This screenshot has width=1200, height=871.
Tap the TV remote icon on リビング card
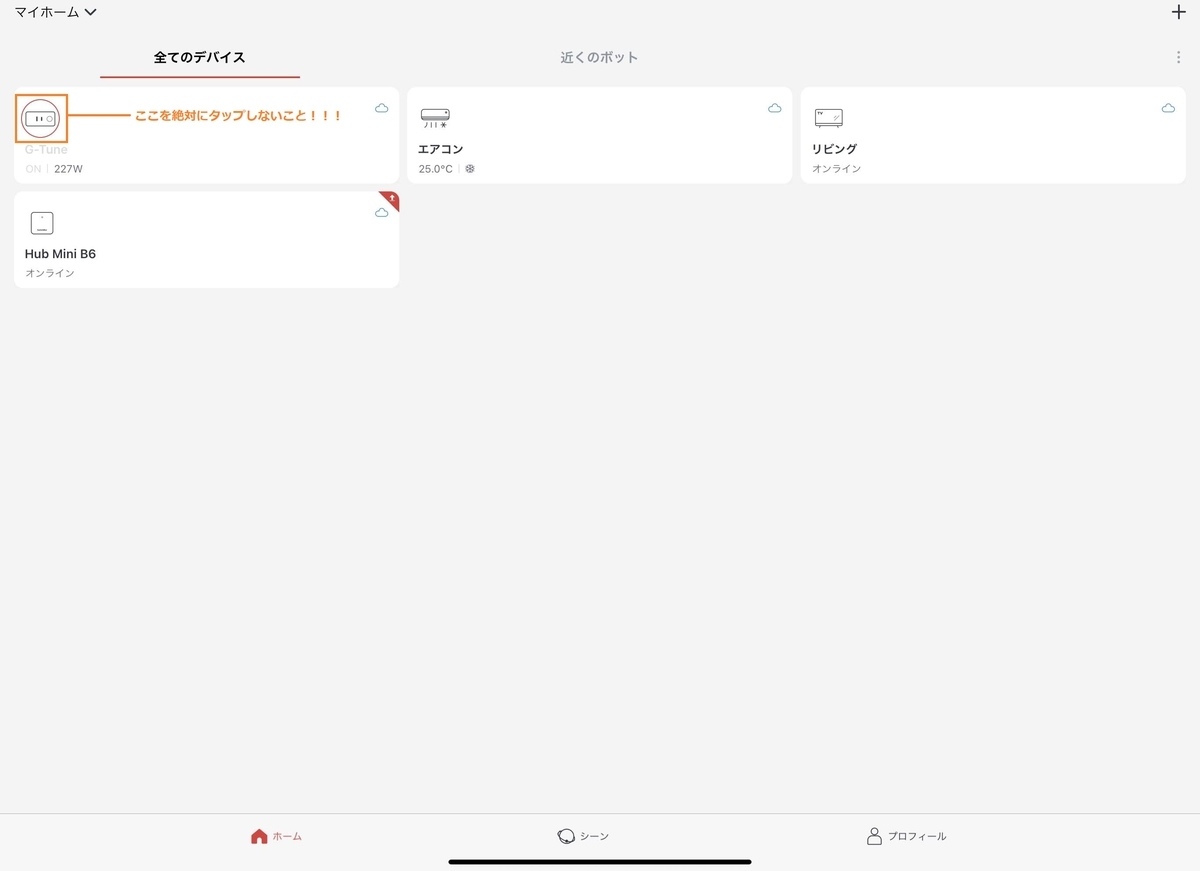830,116
